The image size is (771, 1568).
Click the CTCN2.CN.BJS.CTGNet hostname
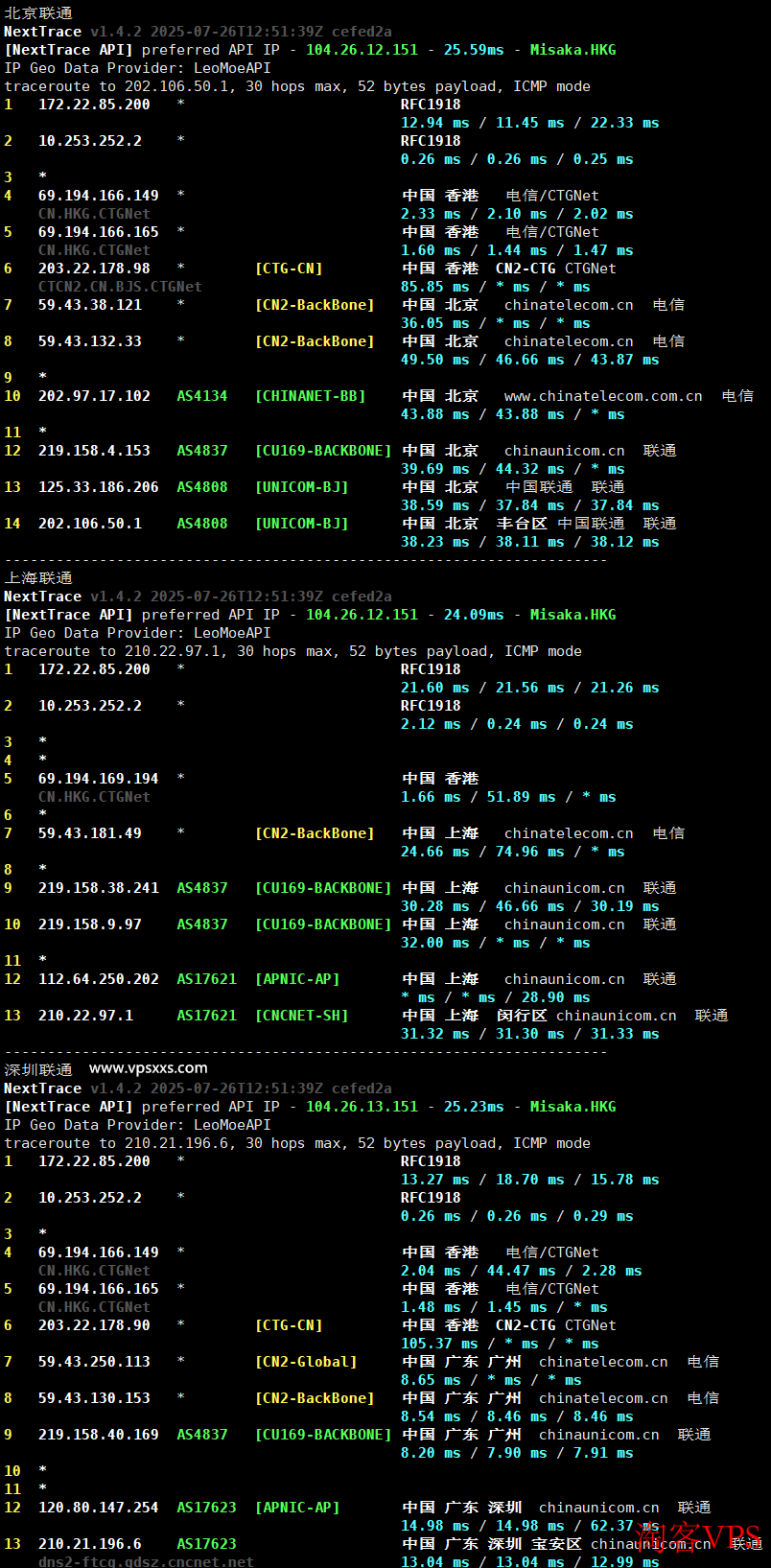[x=120, y=287]
